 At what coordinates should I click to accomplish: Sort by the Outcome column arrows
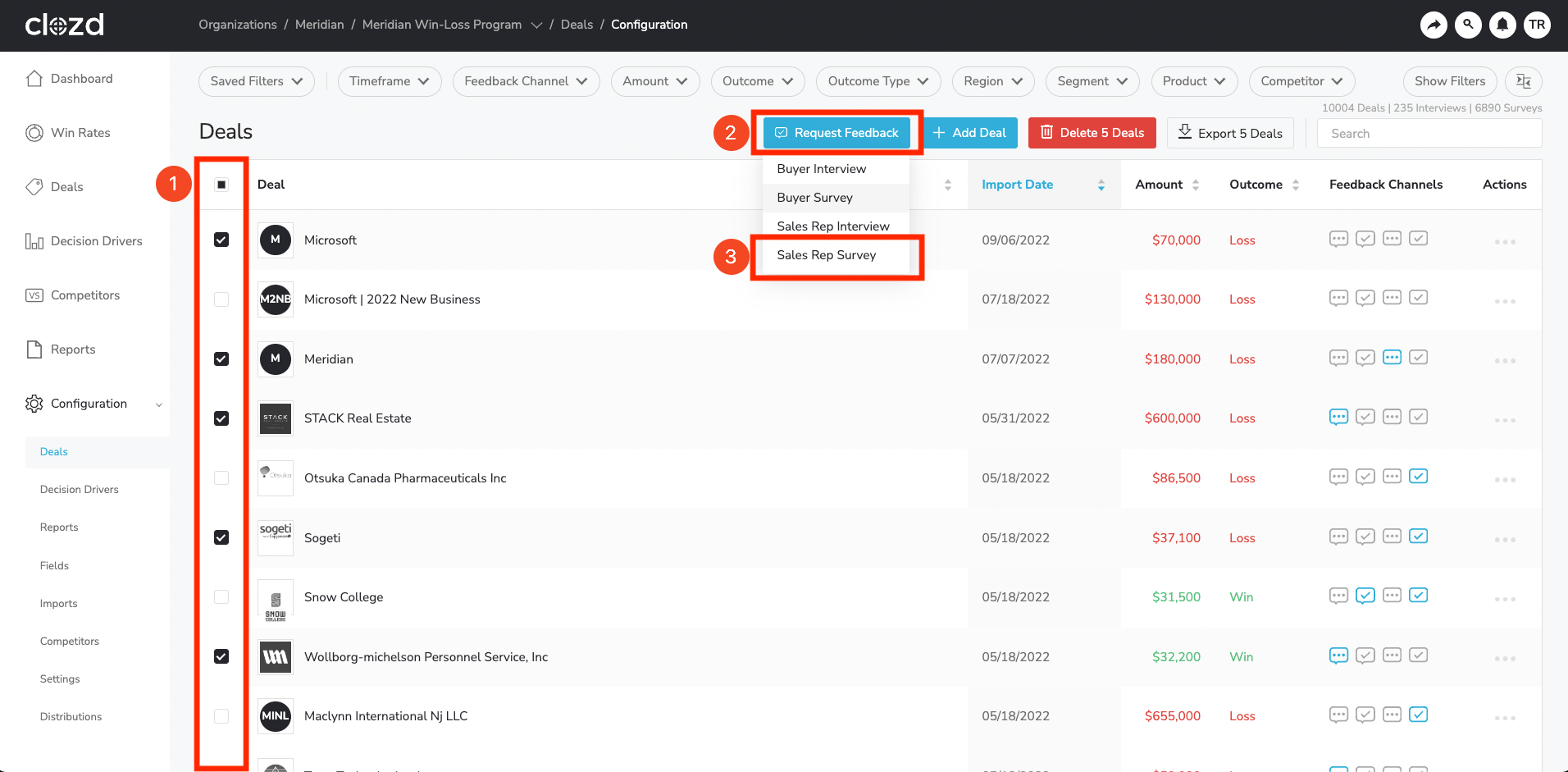tap(1296, 185)
